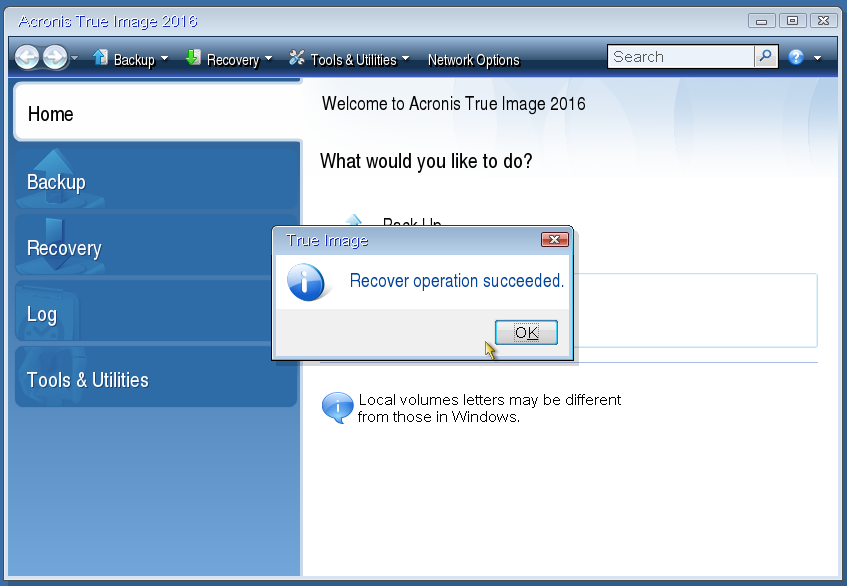Image resolution: width=847 pixels, height=586 pixels.
Task: Open Network Options in the toolbar
Action: point(474,60)
